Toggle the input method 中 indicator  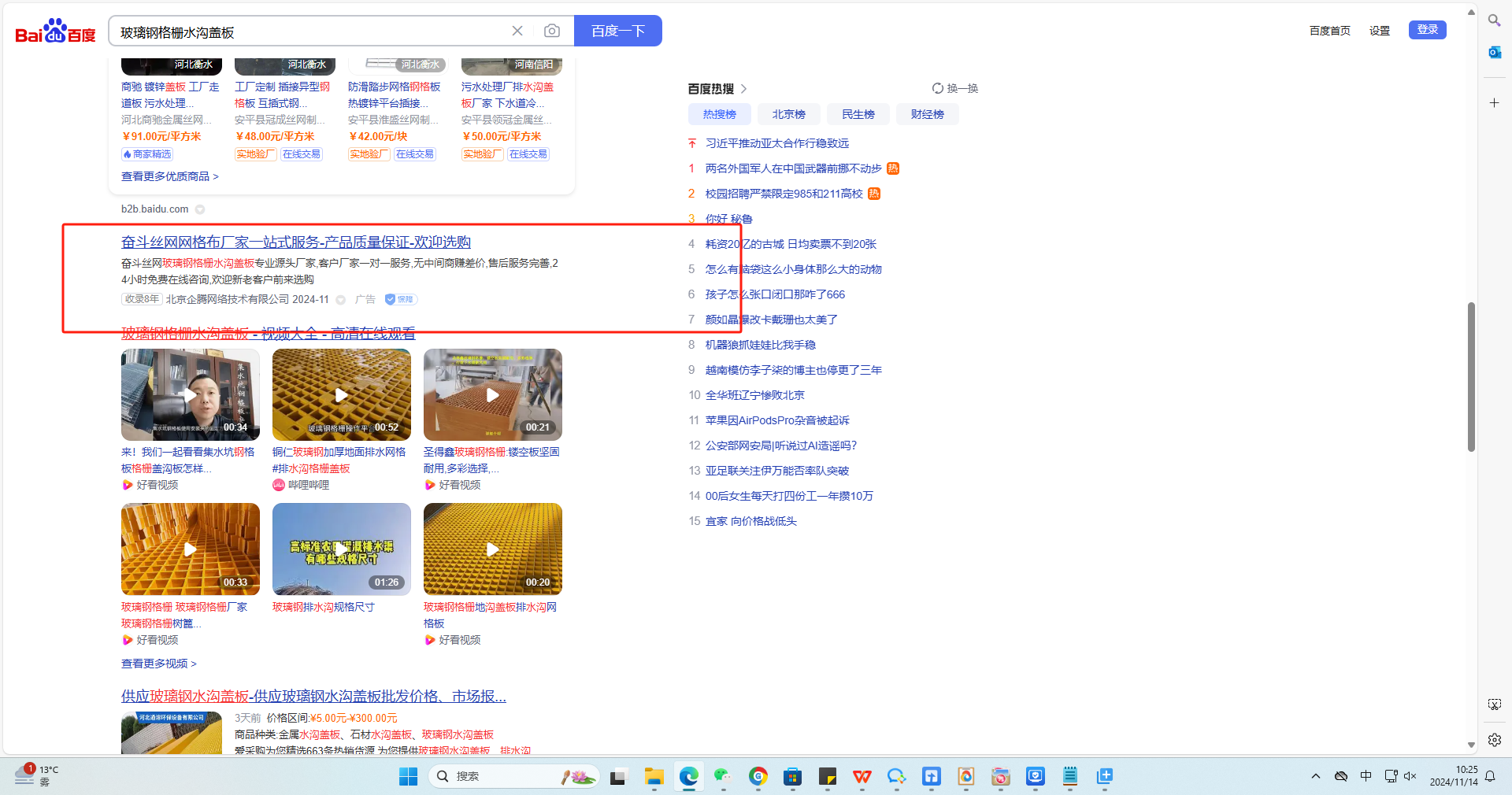click(x=1366, y=776)
